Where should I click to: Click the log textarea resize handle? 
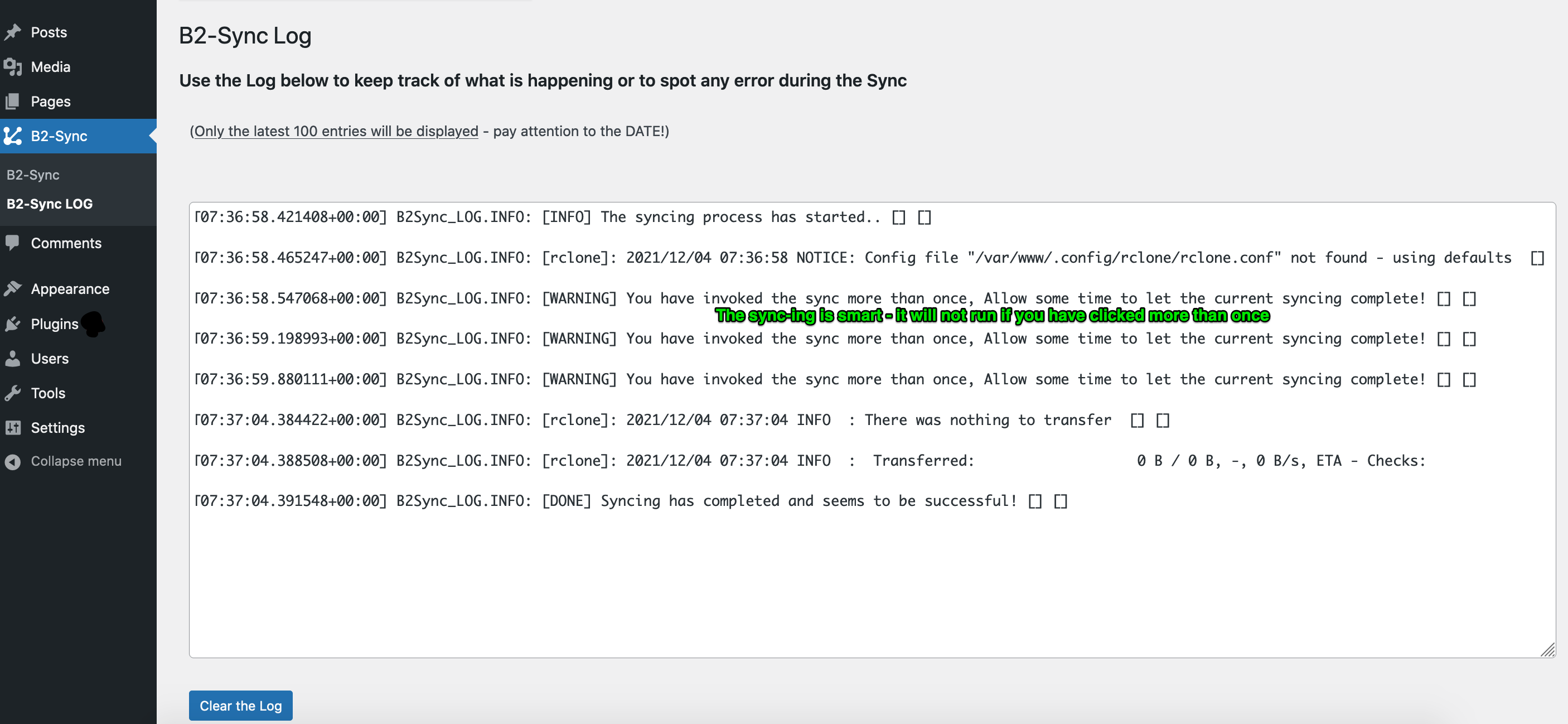(1547, 650)
